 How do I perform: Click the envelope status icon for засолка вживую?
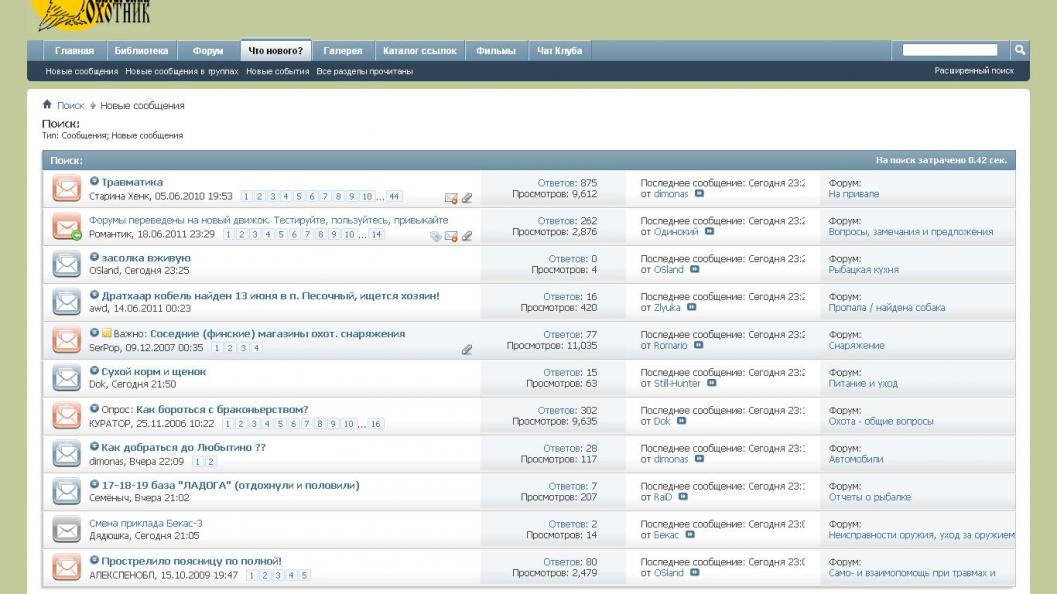click(x=66, y=264)
